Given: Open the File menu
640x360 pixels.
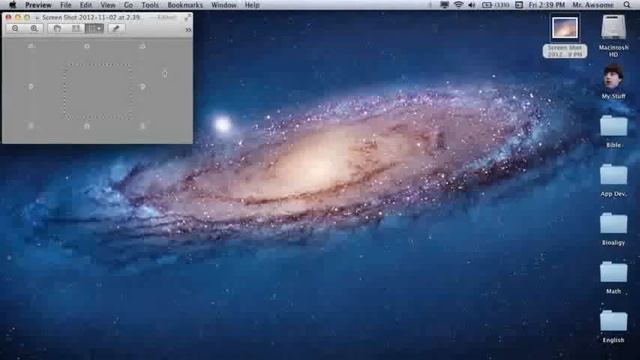Looking at the screenshot, I should coord(66,5).
